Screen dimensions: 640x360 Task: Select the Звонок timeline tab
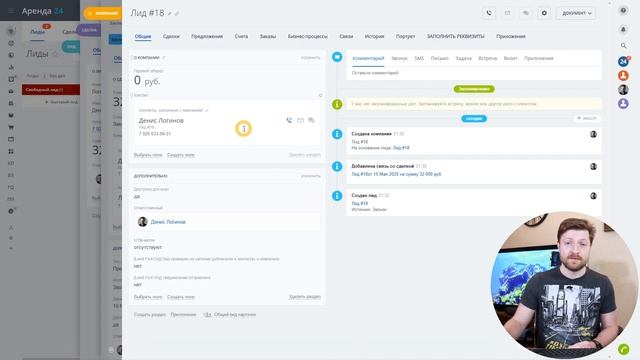click(399, 58)
